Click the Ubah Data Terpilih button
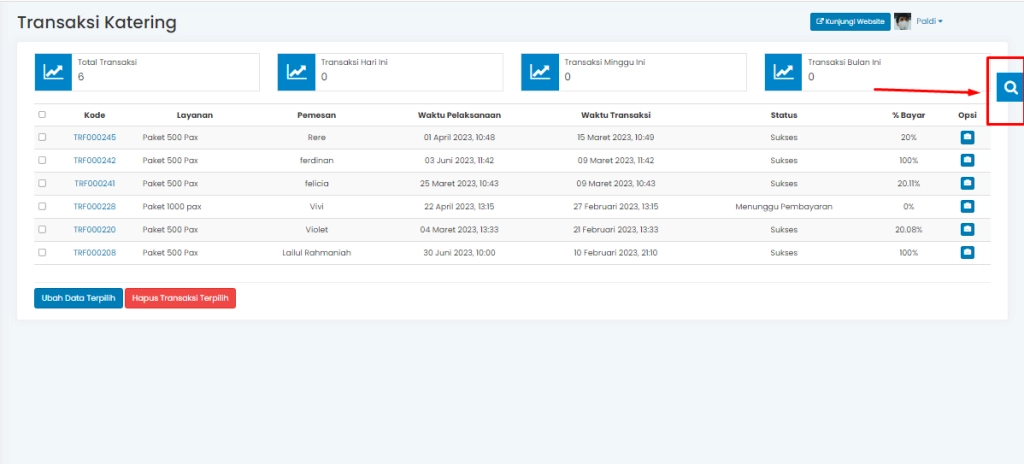The image size is (1024, 464). coord(78,298)
